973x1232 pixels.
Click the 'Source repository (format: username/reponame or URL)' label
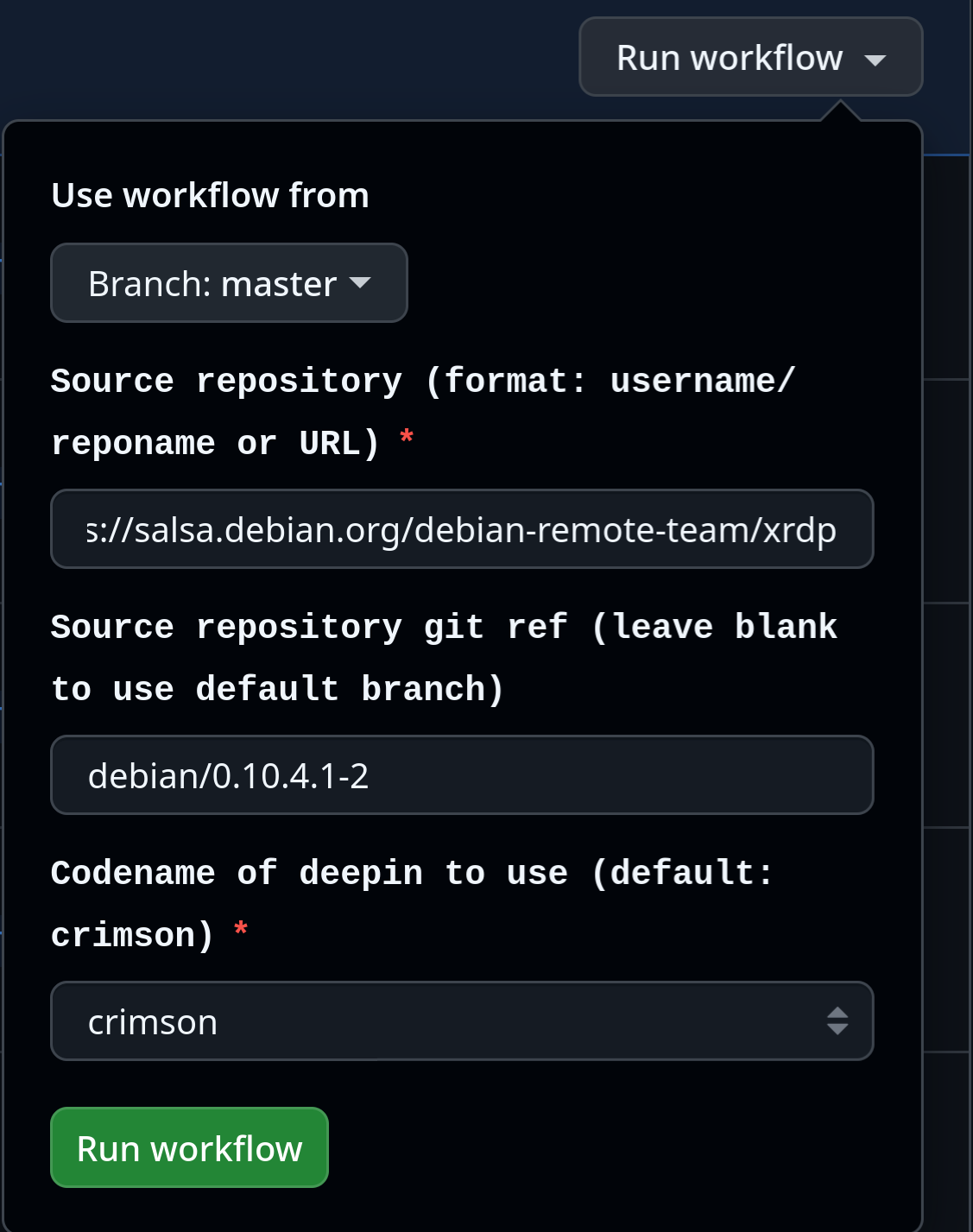(423, 412)
